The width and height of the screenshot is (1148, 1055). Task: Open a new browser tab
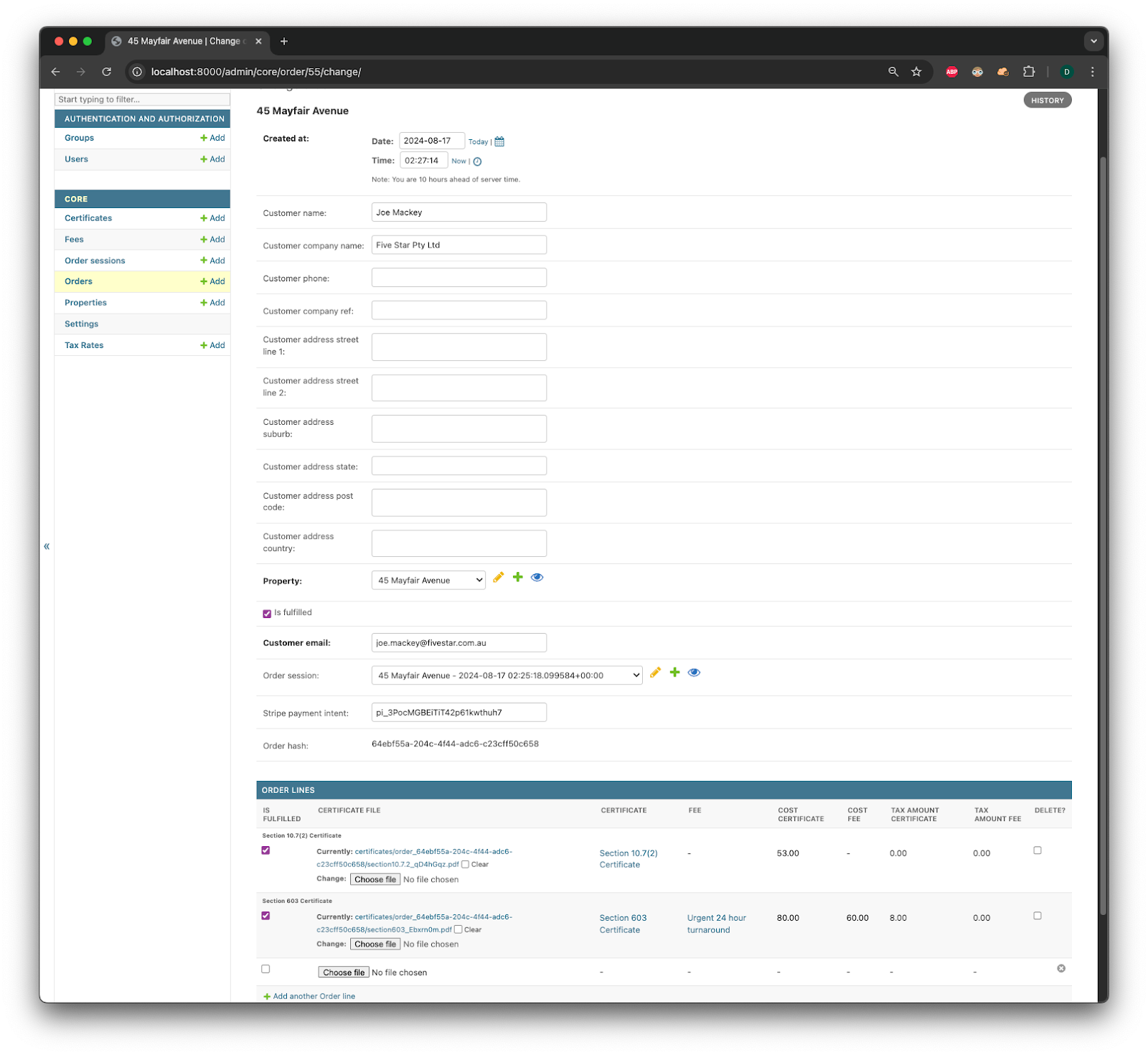284,42
